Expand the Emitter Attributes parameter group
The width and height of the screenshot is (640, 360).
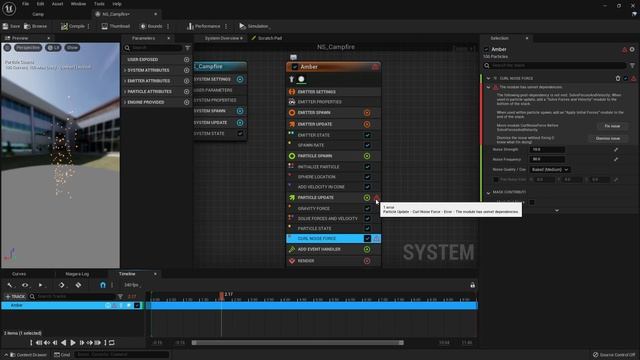click(125, 81)
